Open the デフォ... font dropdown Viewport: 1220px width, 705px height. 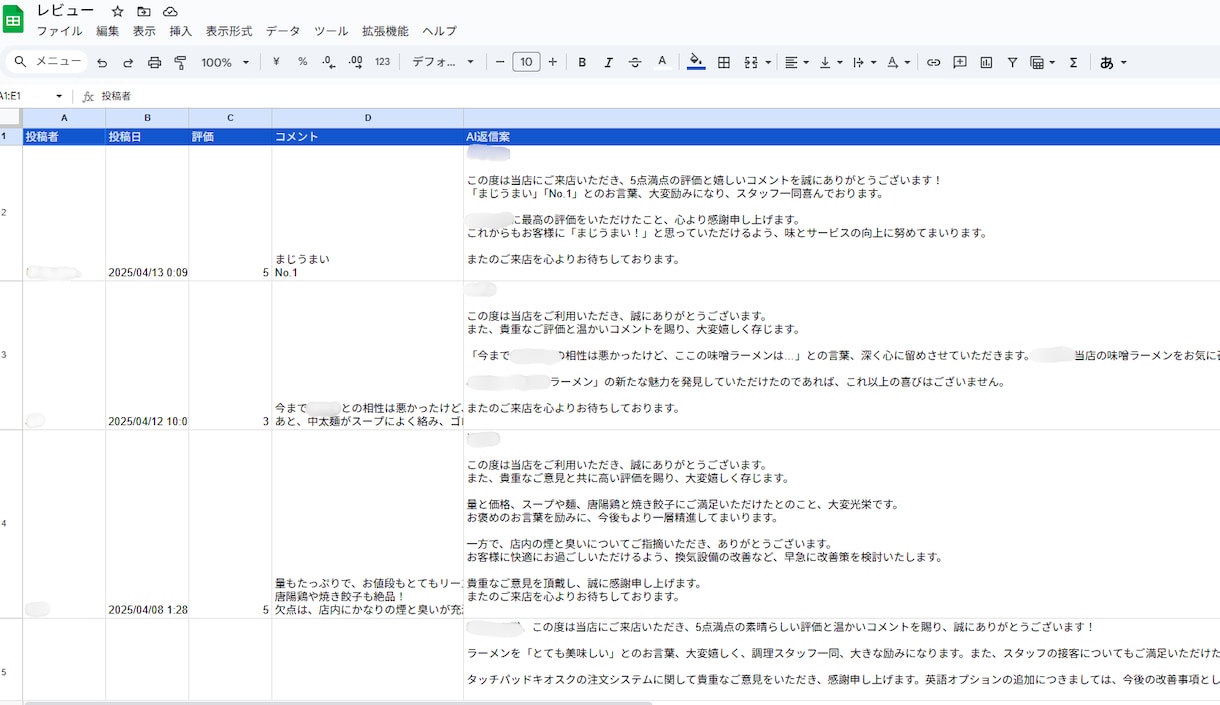tap(443, 62)
